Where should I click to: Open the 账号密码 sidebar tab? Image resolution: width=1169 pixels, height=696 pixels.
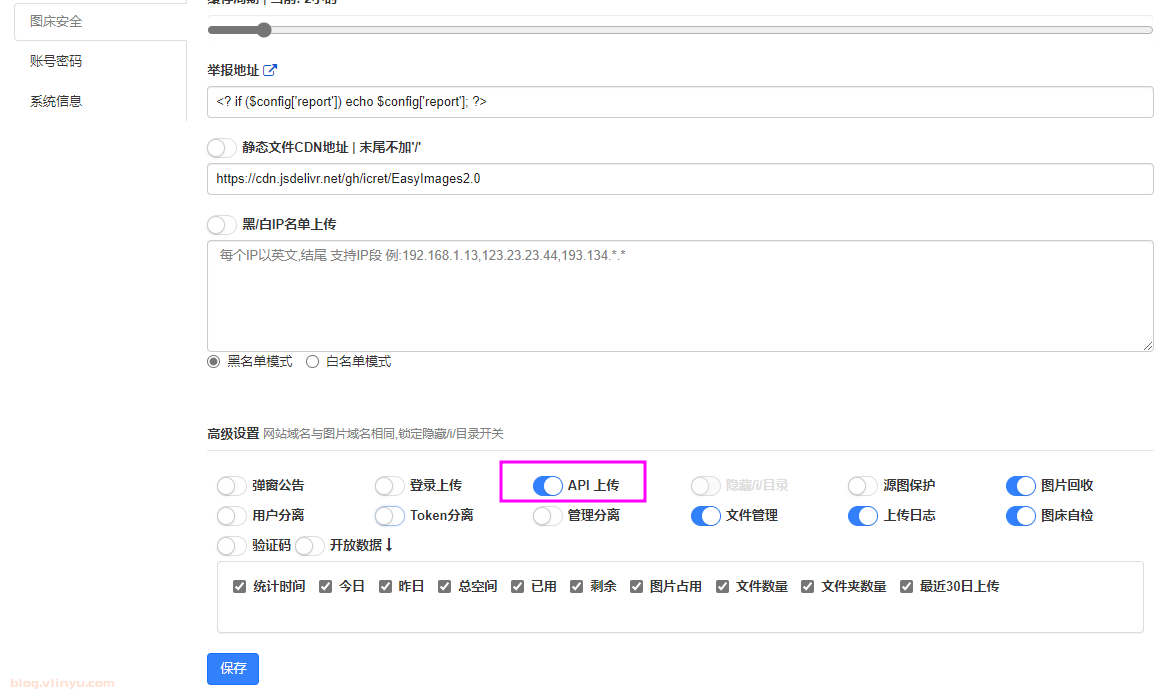click(56, 61)
